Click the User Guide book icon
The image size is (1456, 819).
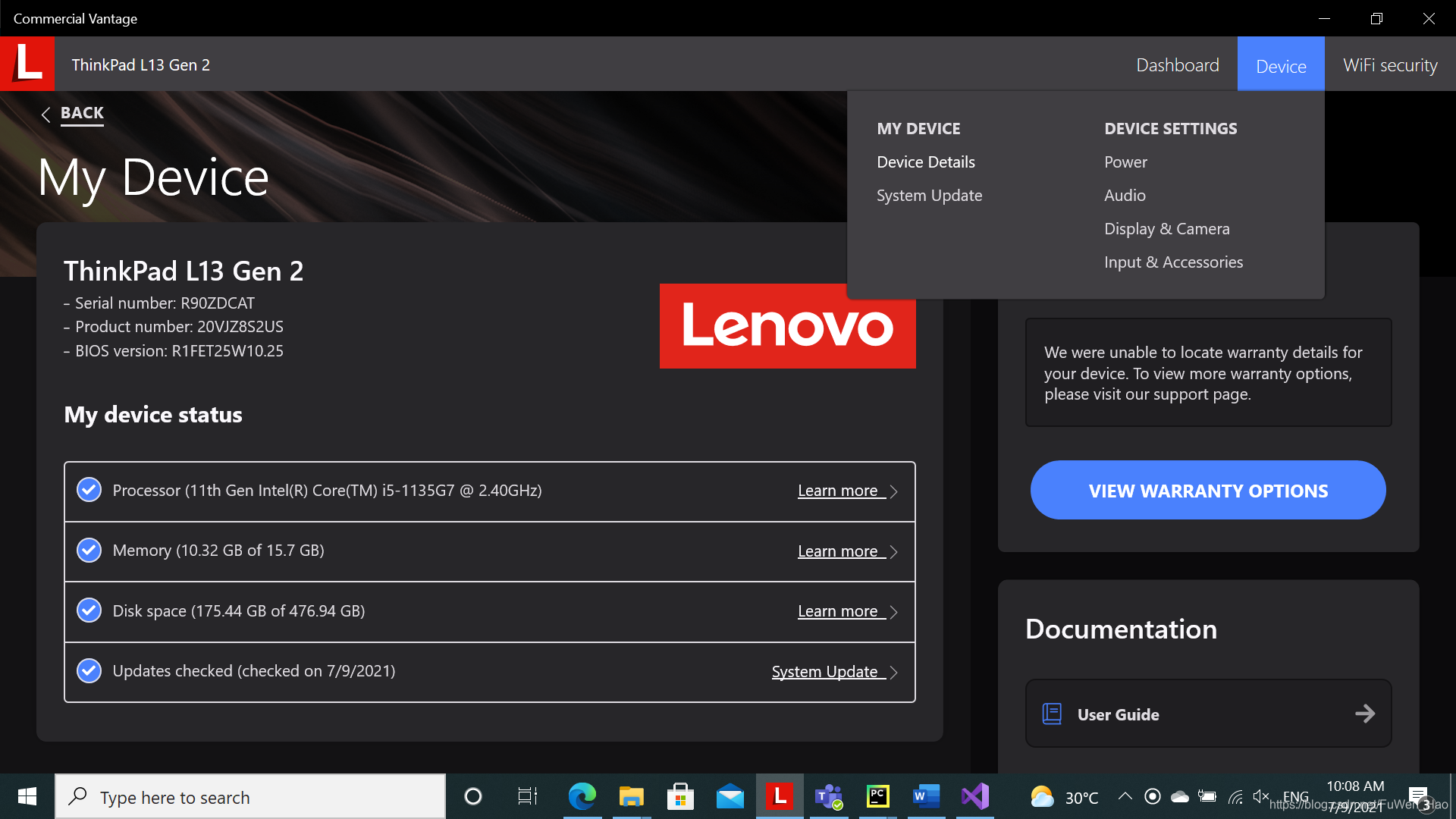1052,714
